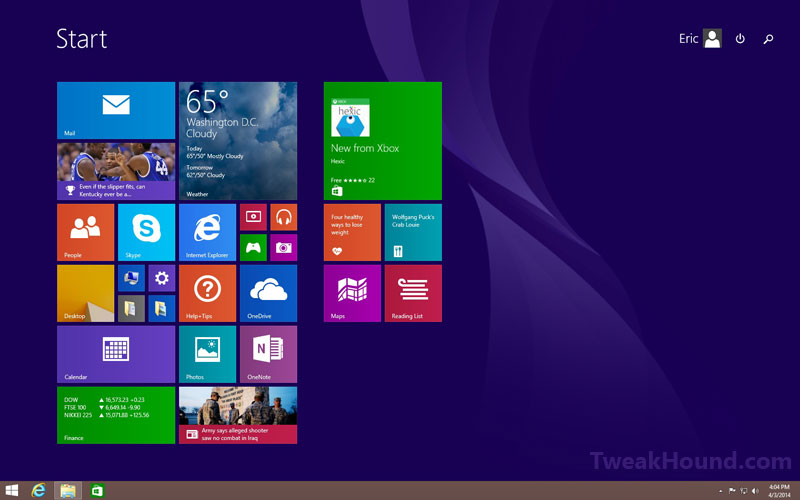
Task: Click the taskbar clock showing 4:04 PM
Action: pos(779,491)
